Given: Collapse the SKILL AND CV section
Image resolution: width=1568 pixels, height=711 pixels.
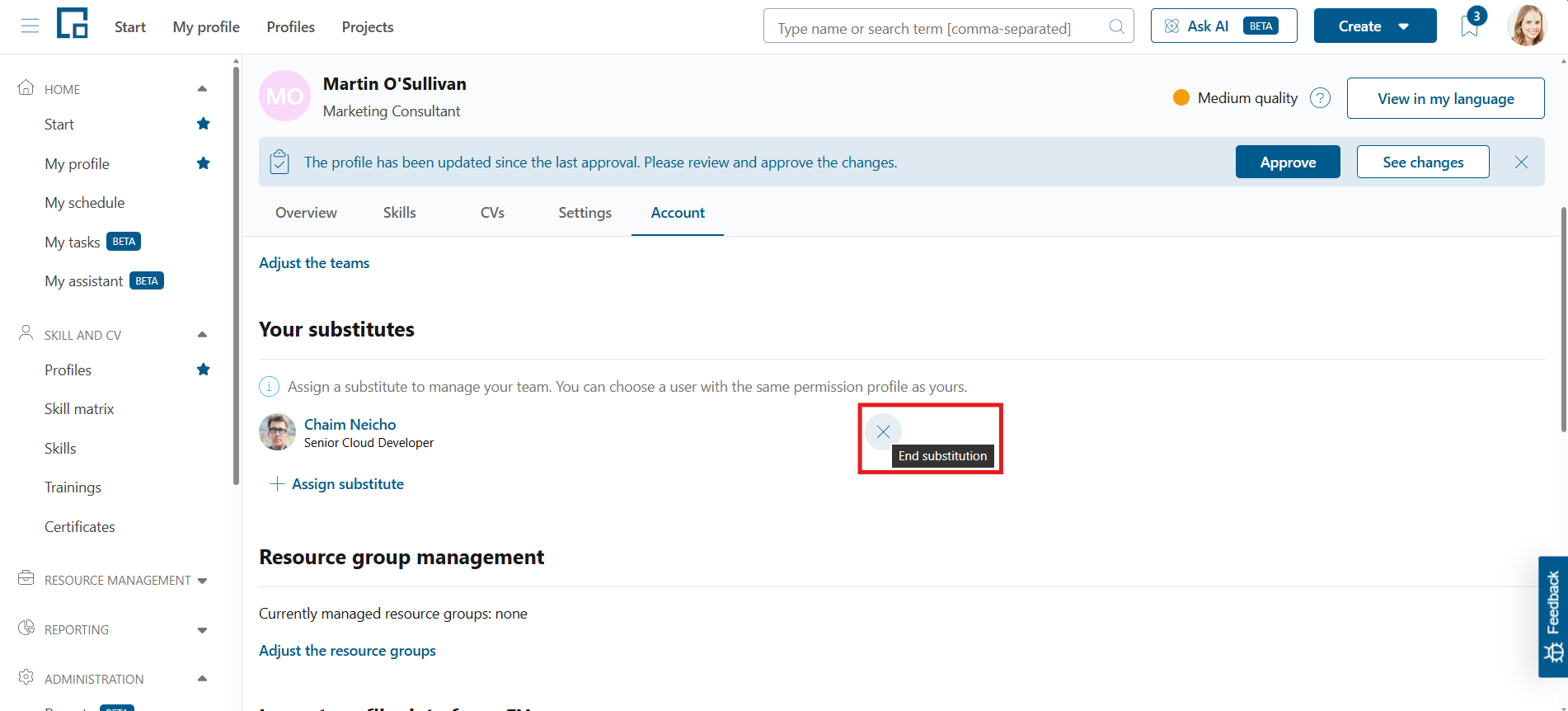Looking at the screenshot, I should coord(202,335).
